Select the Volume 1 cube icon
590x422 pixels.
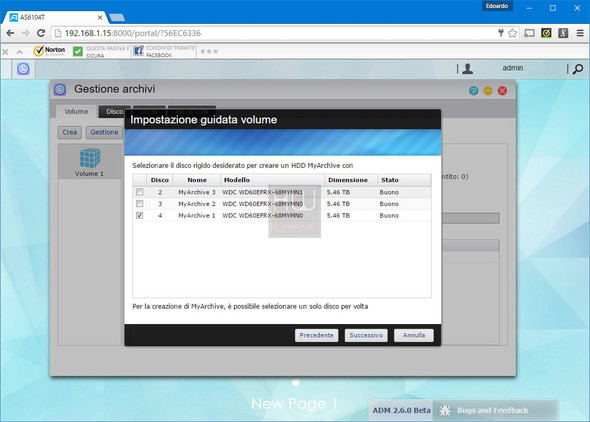pos(90,158)
